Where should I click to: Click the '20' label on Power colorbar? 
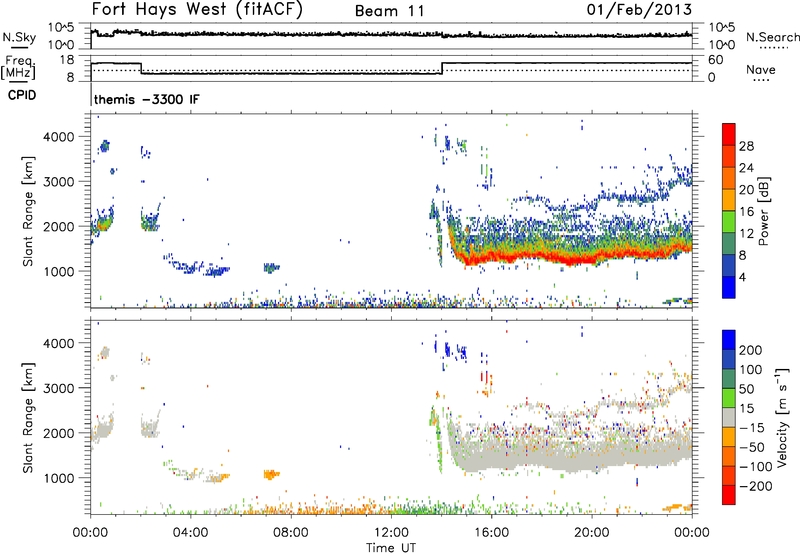(746, 190)
